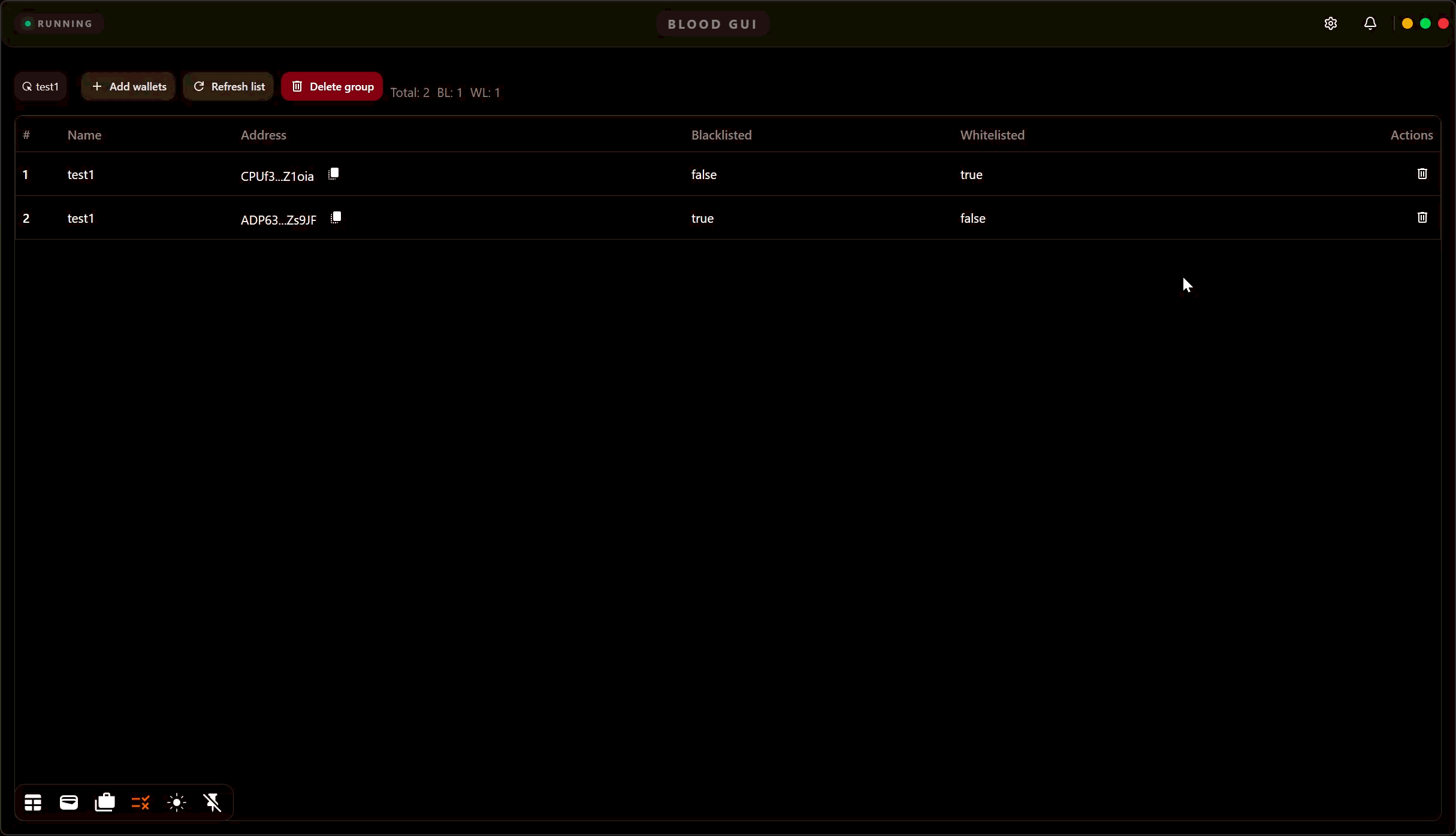This screenshot has height=836, width=1456.
Task: Click the Blacklisted column header
Action: (x=721, y=135)
